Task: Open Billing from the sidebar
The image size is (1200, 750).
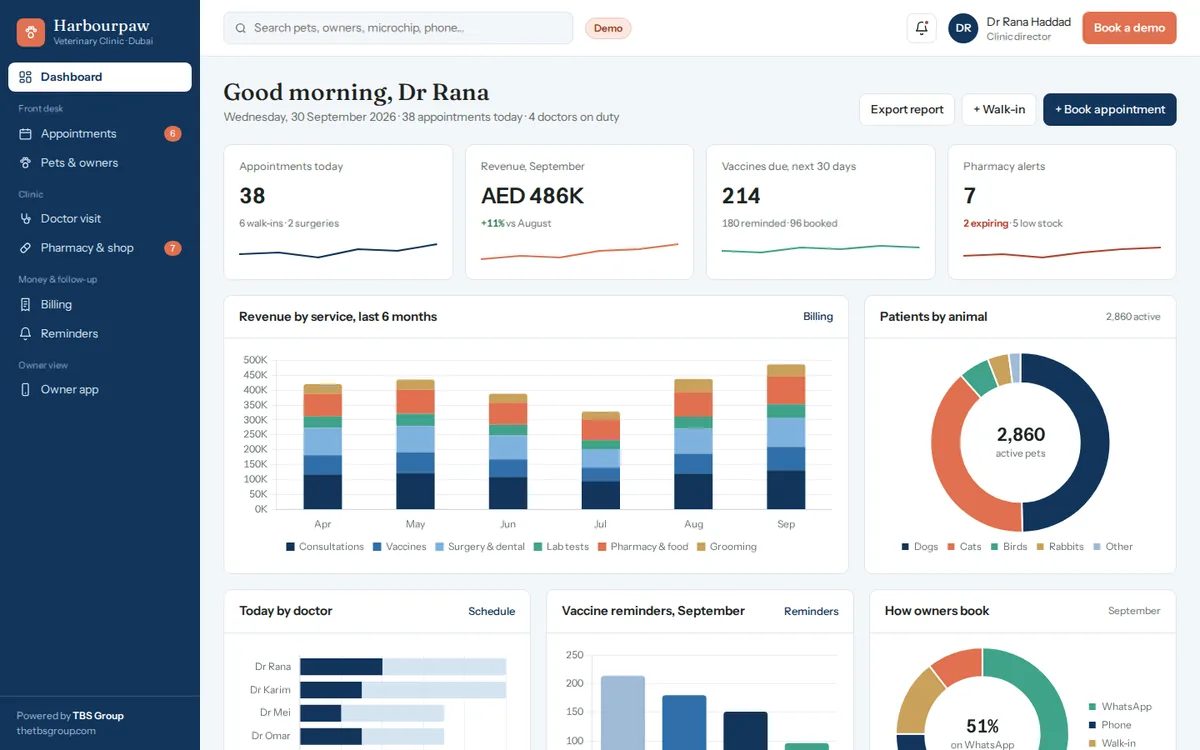Action: coord(100,305)
